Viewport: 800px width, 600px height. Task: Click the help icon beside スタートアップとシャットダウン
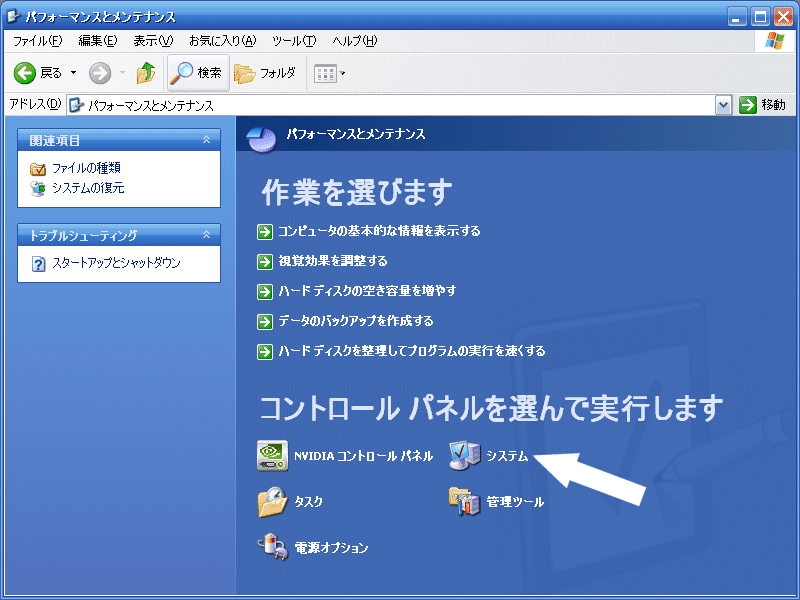[38, 263]
